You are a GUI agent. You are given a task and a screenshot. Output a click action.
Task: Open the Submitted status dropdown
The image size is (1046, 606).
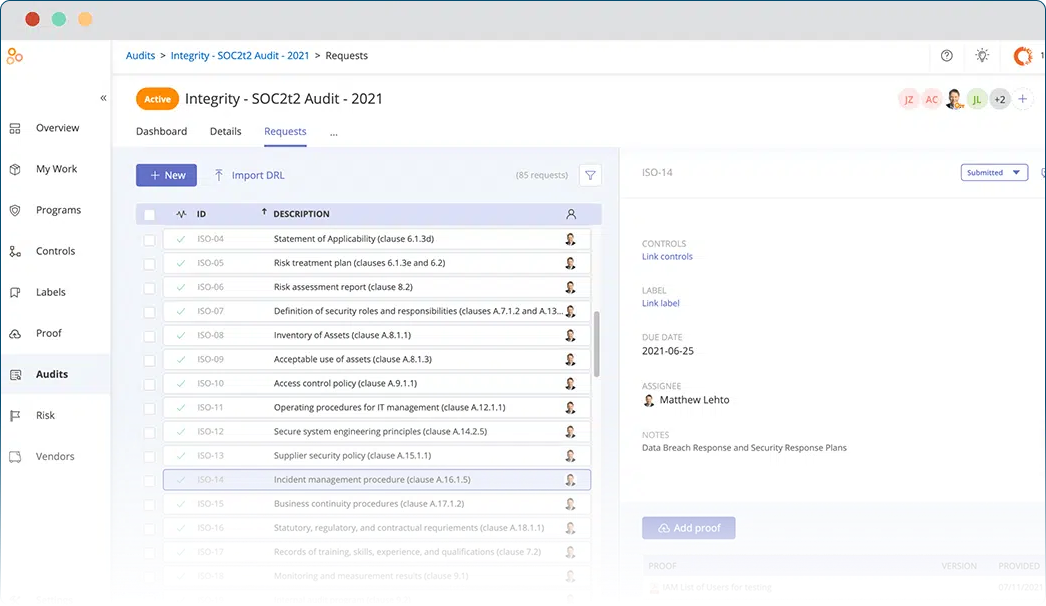993,173
